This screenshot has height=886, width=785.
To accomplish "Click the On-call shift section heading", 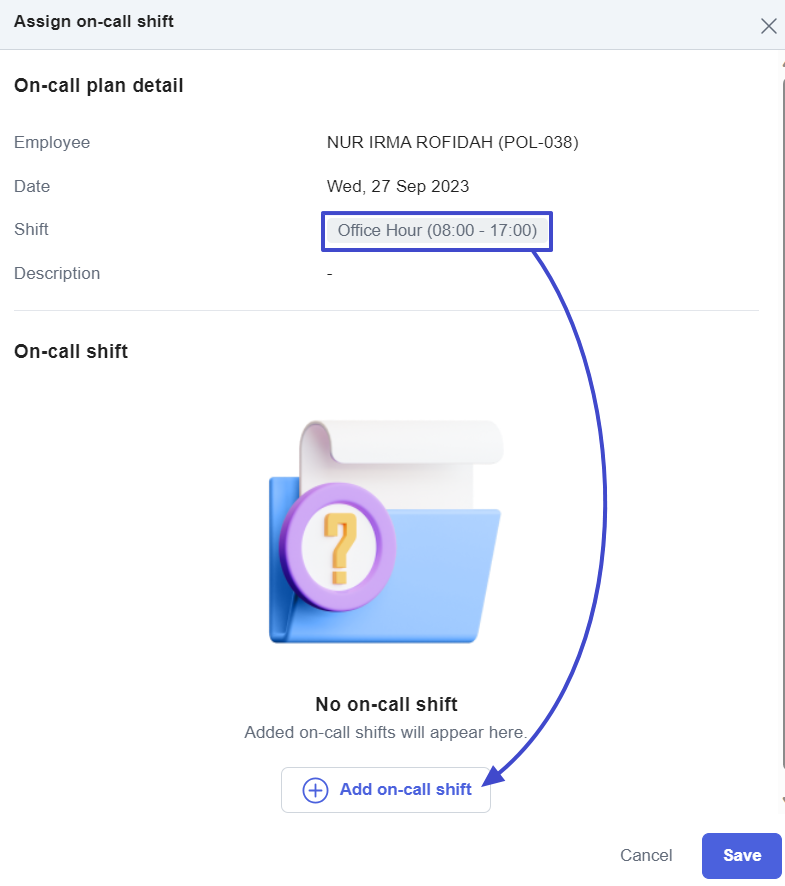I will point(71,351).
